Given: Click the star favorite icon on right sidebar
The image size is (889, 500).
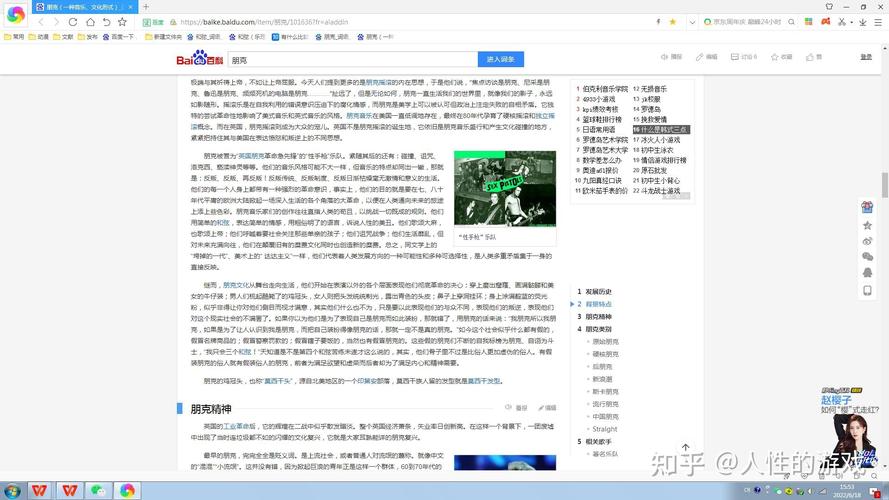Looking at the screenshot, I should coord(867,226).
